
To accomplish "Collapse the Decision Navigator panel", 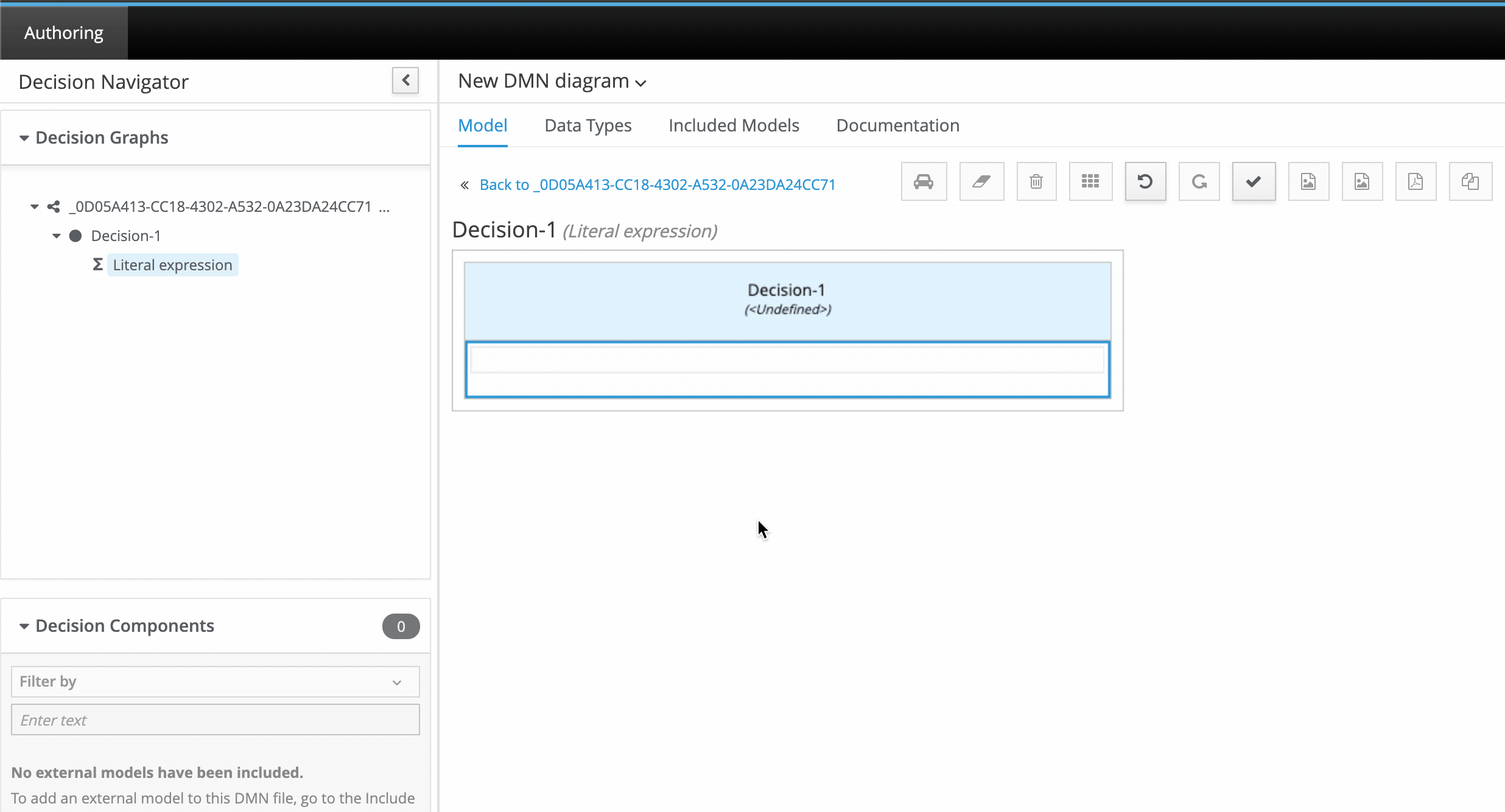I will pos(405,80).
